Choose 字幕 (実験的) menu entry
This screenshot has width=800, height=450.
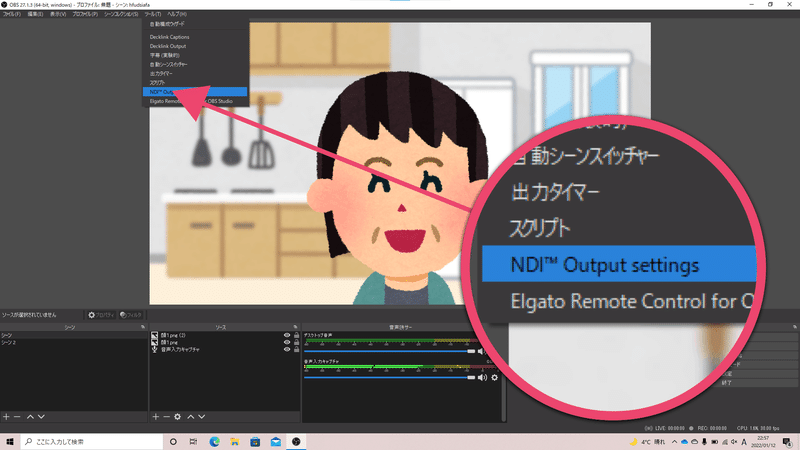point(196,55)
